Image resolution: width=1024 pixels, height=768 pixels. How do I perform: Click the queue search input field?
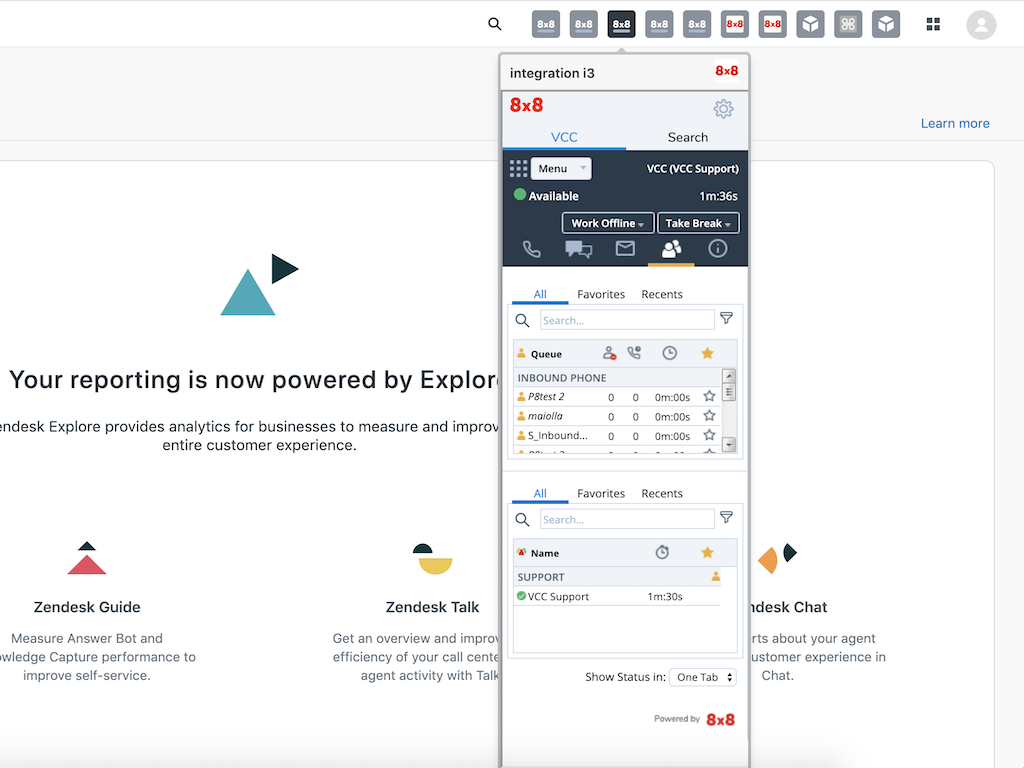coord(627,320)
